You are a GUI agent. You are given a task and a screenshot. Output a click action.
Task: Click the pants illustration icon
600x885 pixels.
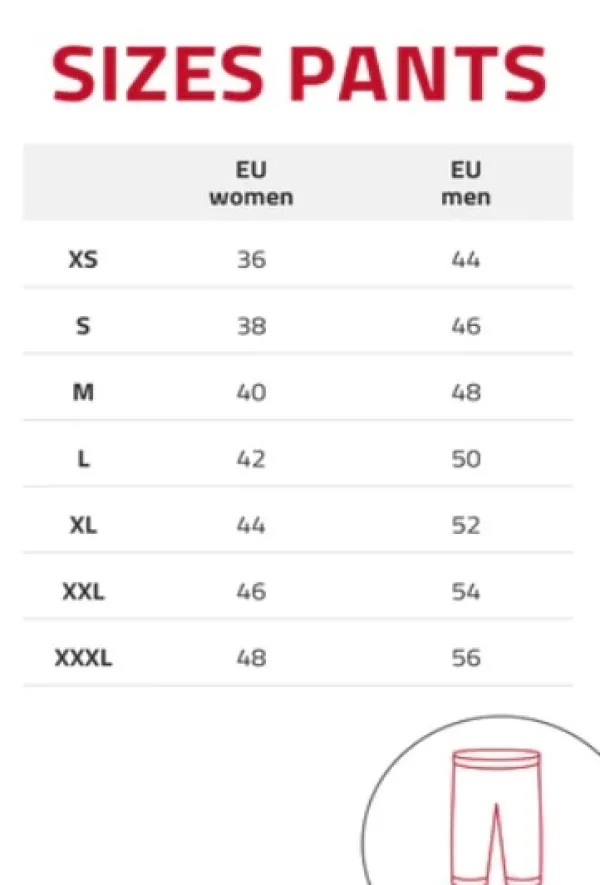(490, 815)
